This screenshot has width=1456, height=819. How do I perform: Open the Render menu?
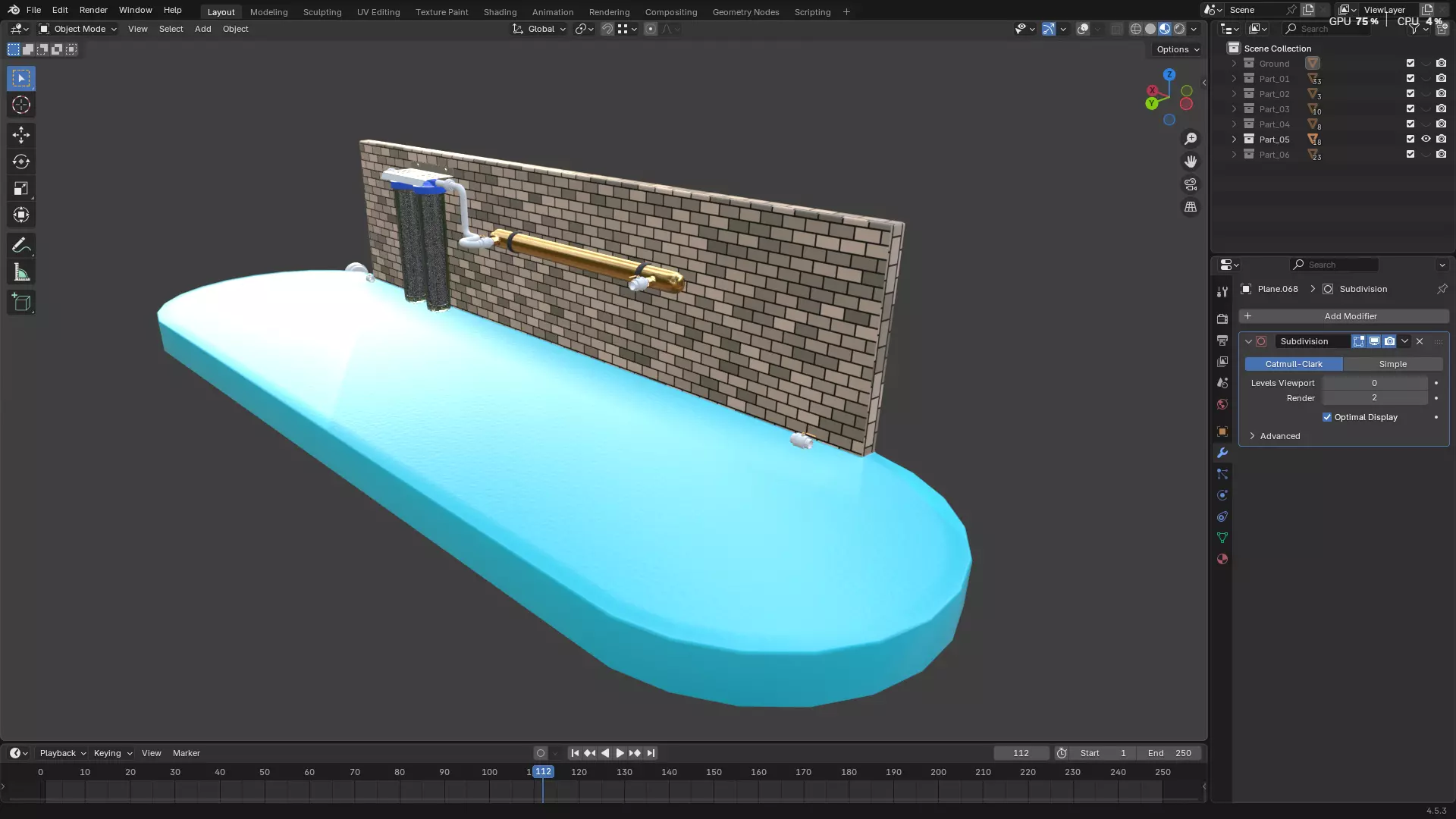[93, 10]
